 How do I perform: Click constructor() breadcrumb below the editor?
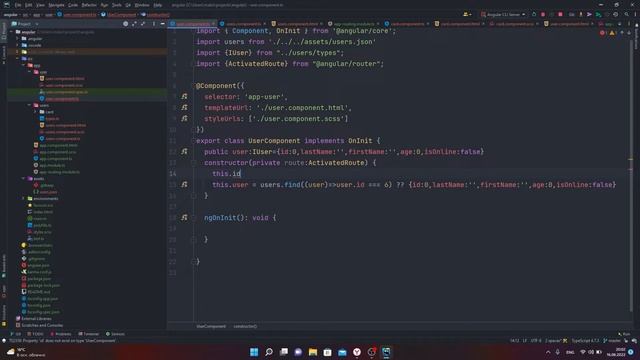245,327
